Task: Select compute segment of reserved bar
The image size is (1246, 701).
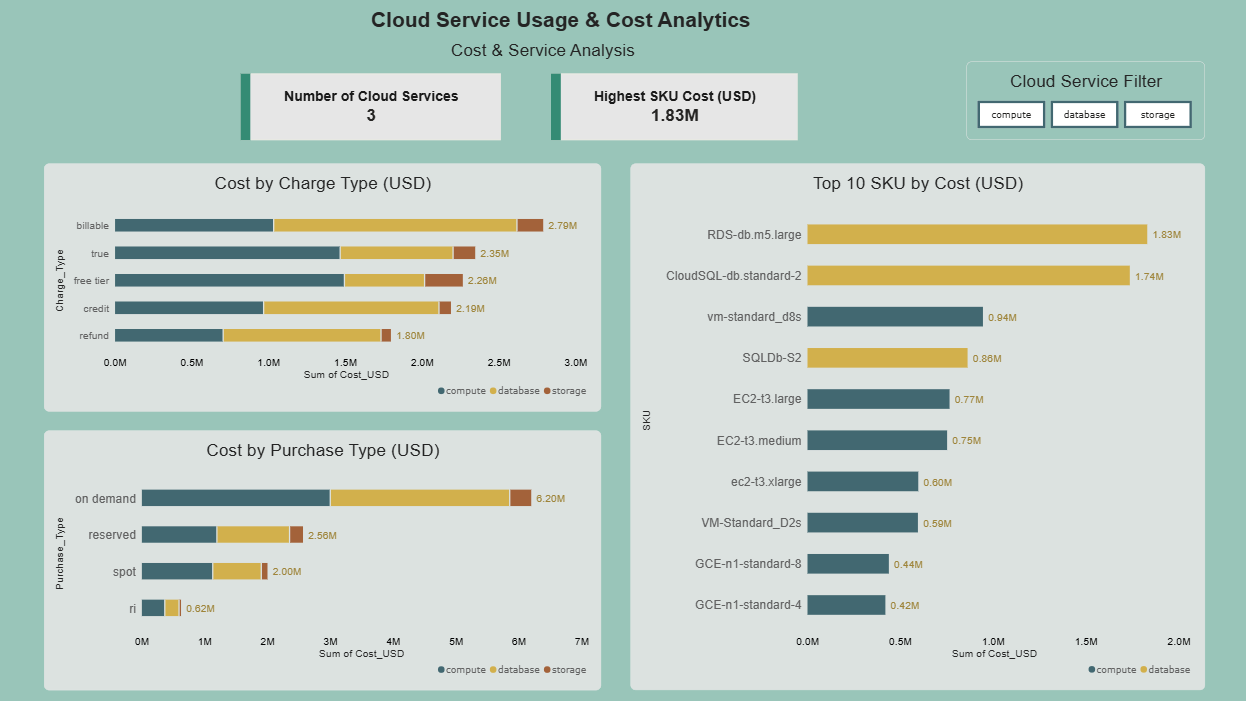Action: click(179, 535)
